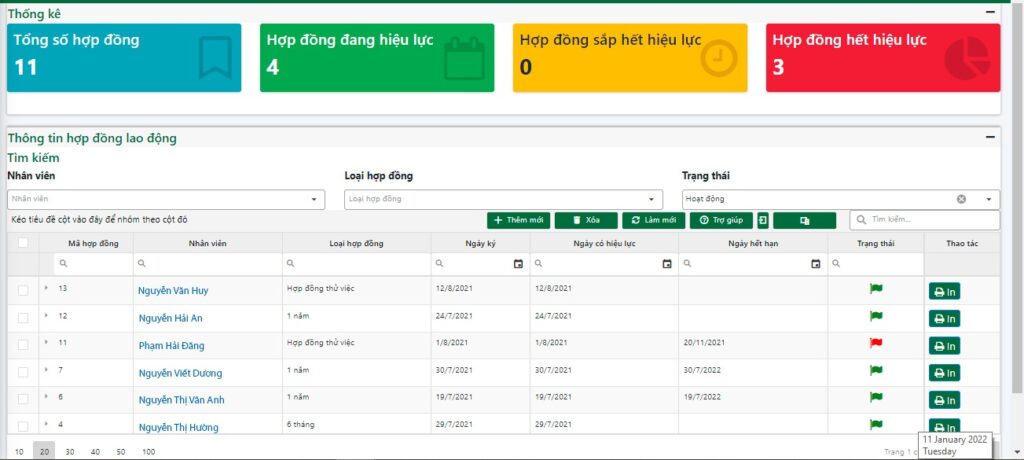This screenshot has height=460, width=1024.
Task: Click the search magnifier in Nhân viên column filter
Action: pyautogui.click(x=142, y=263)
